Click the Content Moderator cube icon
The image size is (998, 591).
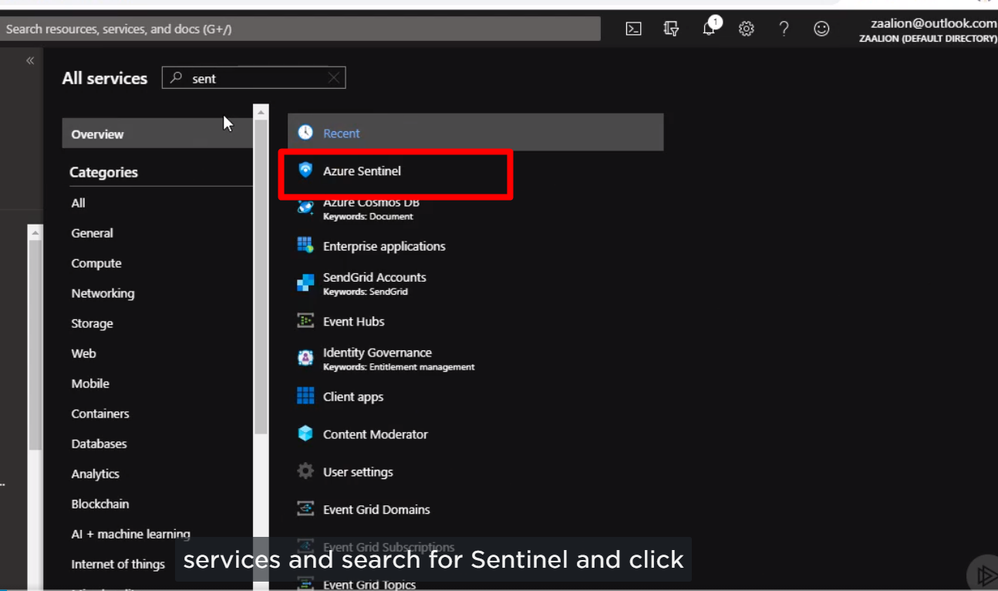pyautogui.click(x=306, y=433)
